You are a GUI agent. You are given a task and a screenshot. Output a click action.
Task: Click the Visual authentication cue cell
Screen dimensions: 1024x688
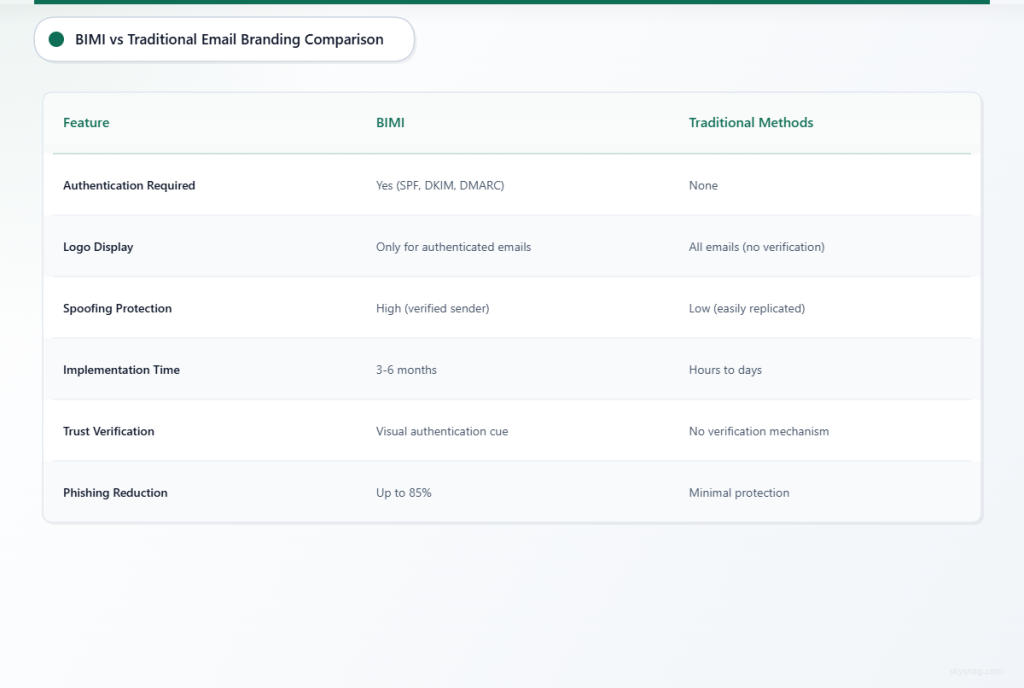pyautogui.click(x=441, y=431)
